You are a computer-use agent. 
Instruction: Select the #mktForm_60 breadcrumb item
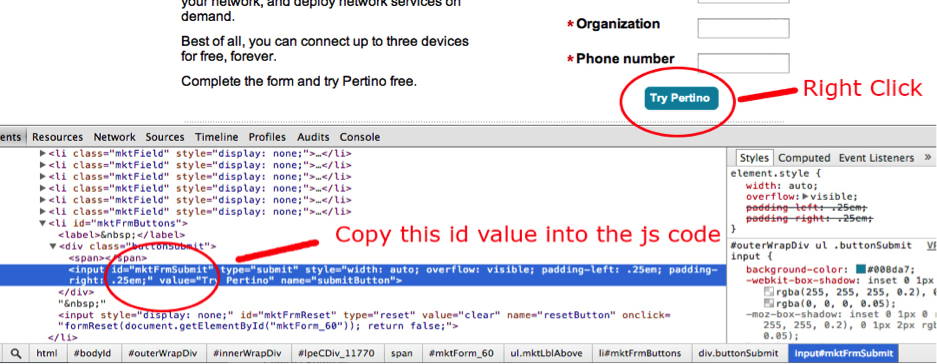point(461,353)
